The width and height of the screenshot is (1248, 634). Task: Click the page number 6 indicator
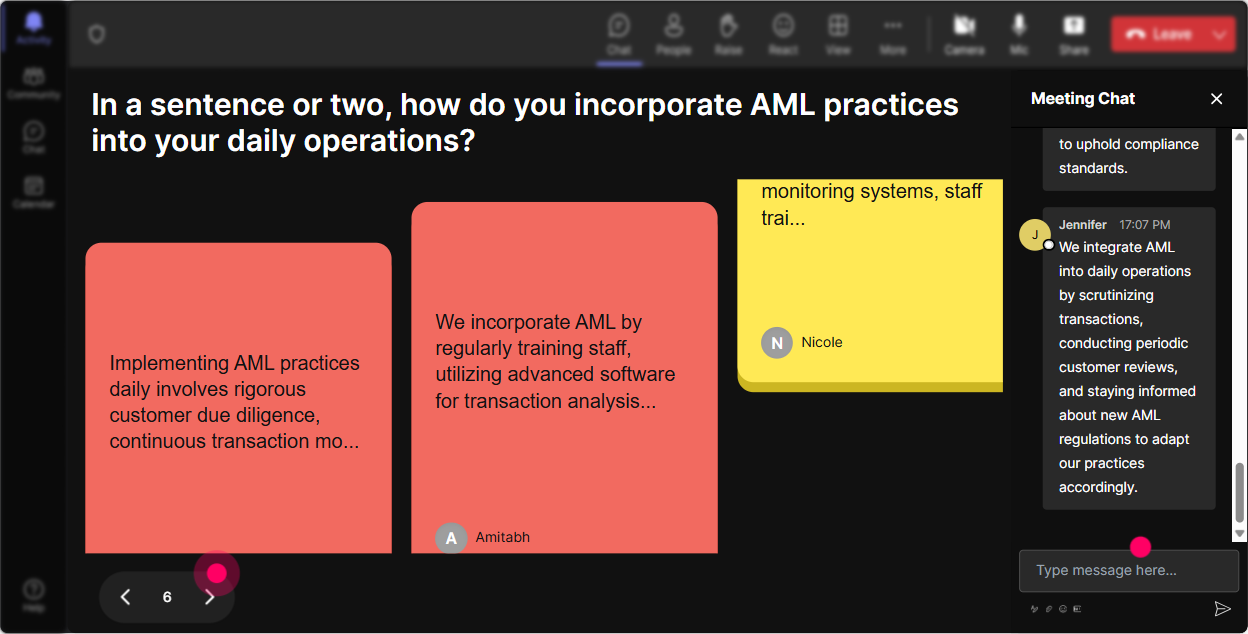pyautogui.click(x=167, y=597)
